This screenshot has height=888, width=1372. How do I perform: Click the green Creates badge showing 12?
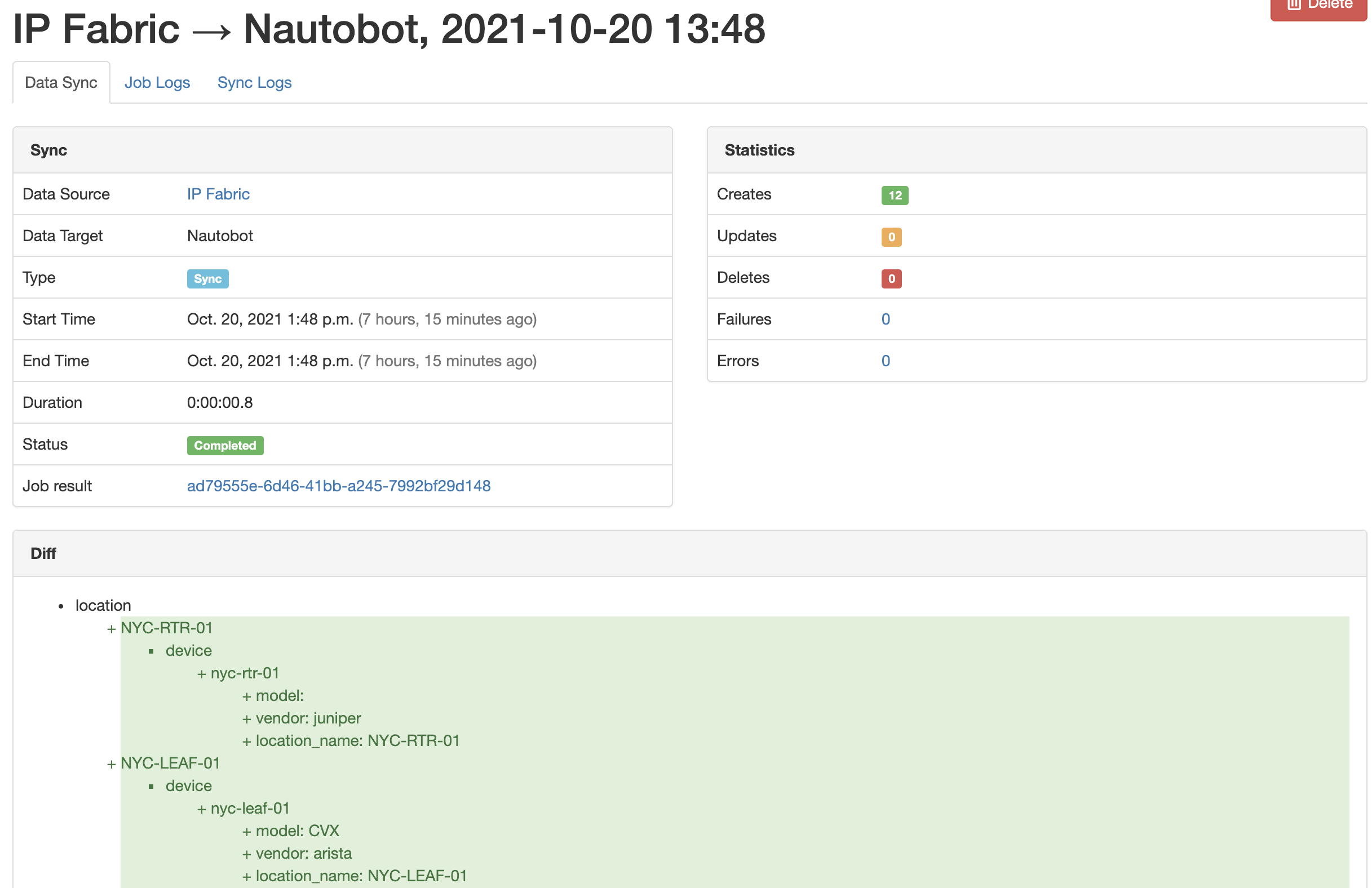tap(894, 196)
